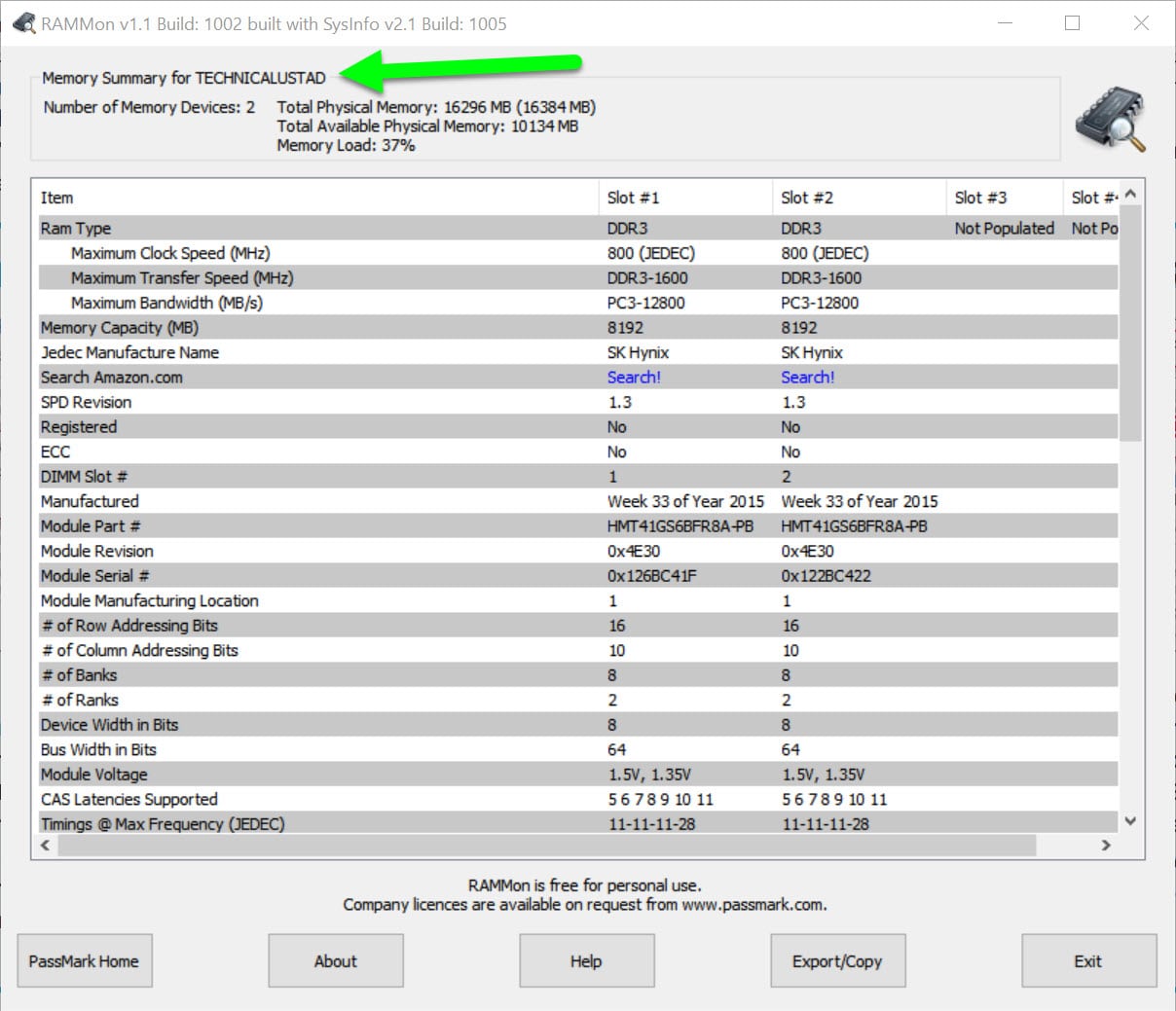Click vertical scrollbar down arrow

(1130, 821)
